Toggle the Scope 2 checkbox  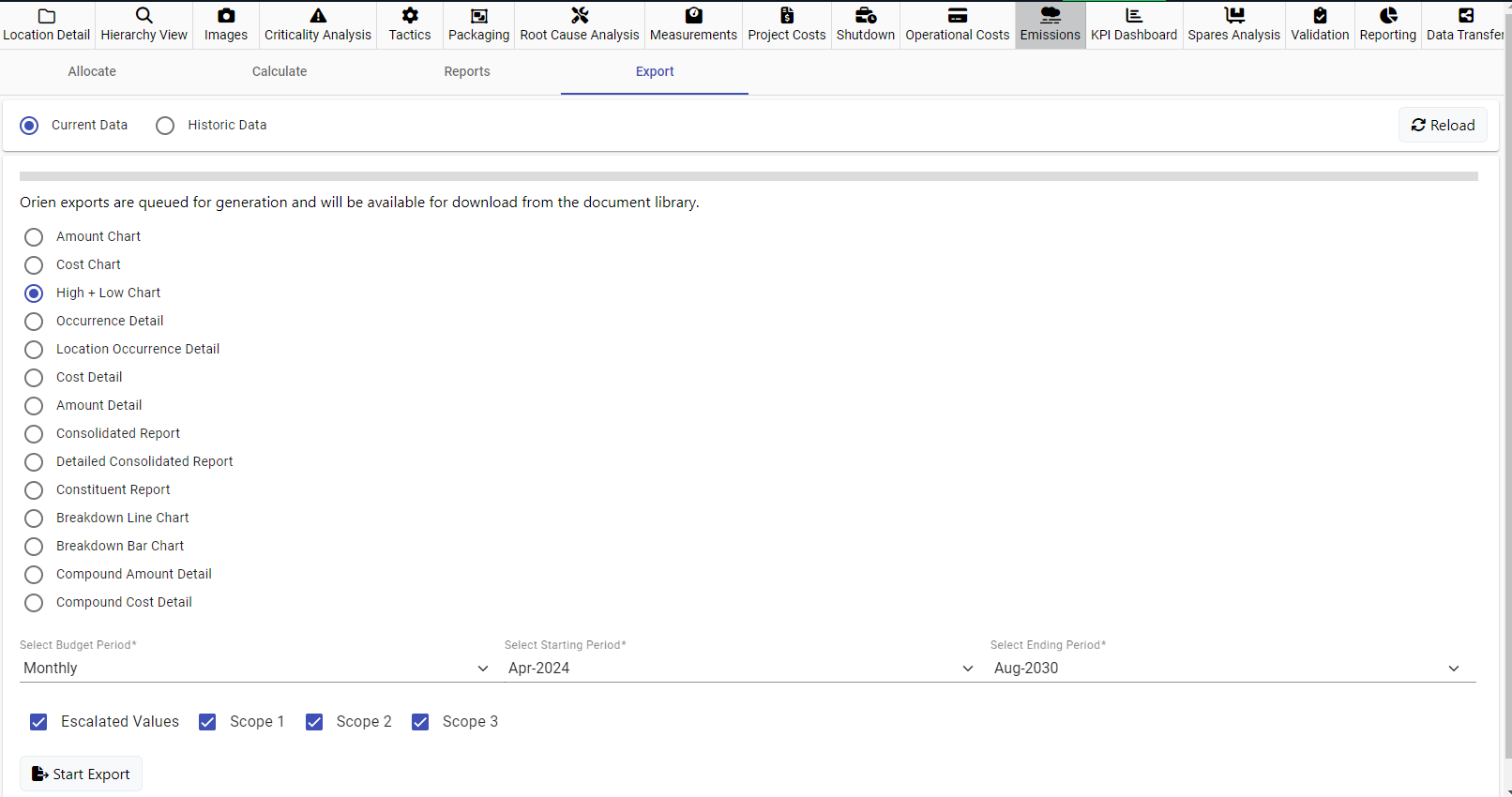[314, 722]
